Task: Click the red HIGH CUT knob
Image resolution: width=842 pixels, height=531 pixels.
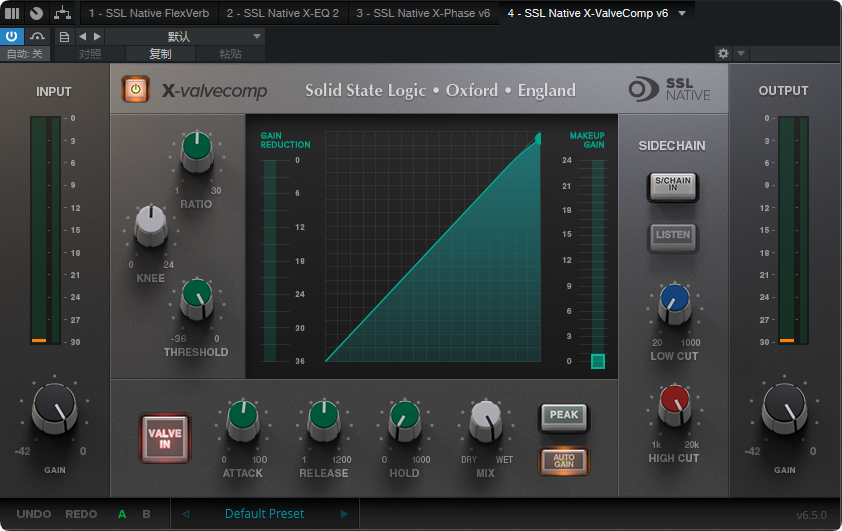Action: [675, 405]
